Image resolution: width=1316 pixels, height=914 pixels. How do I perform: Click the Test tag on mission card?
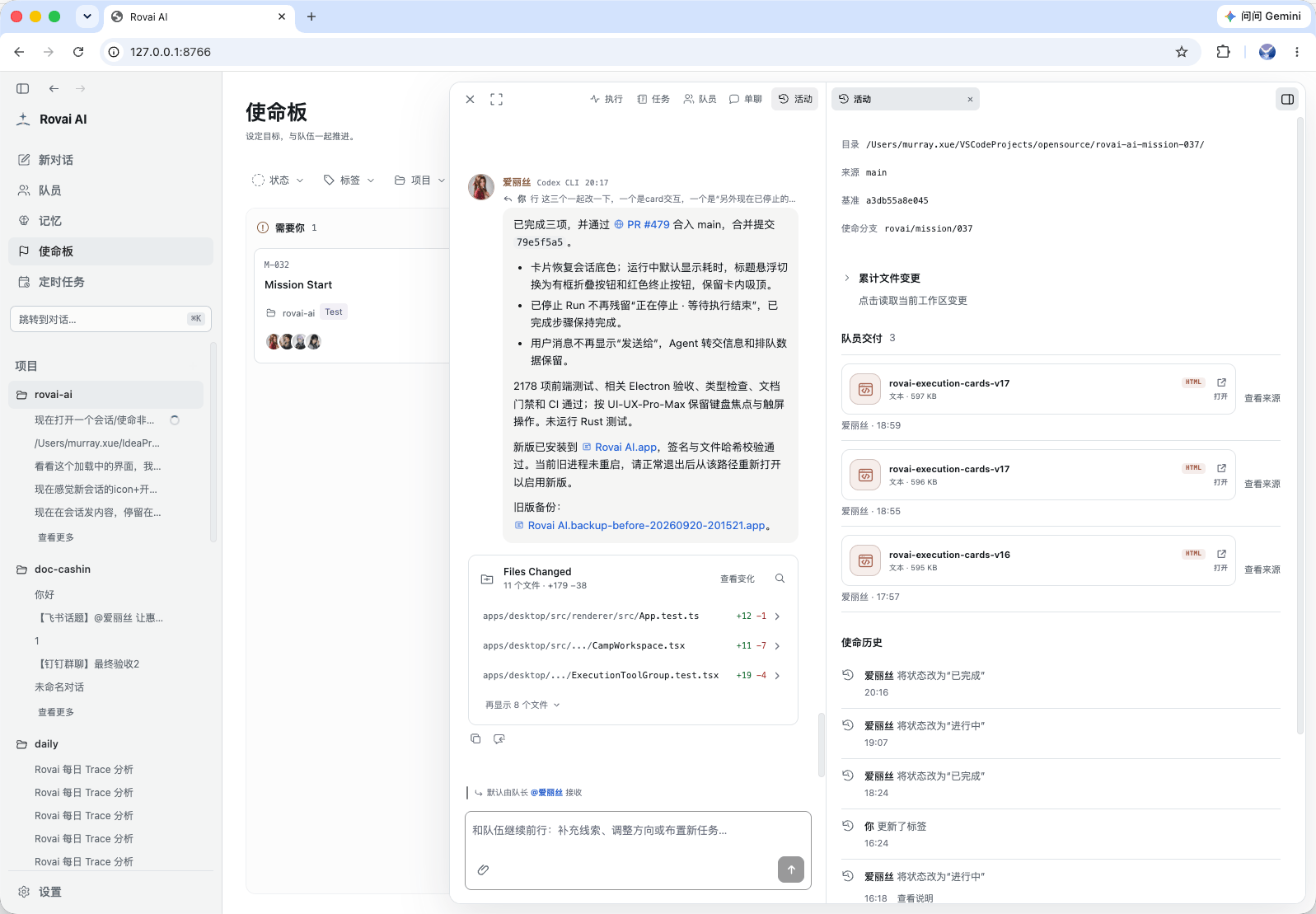[334, 312]
